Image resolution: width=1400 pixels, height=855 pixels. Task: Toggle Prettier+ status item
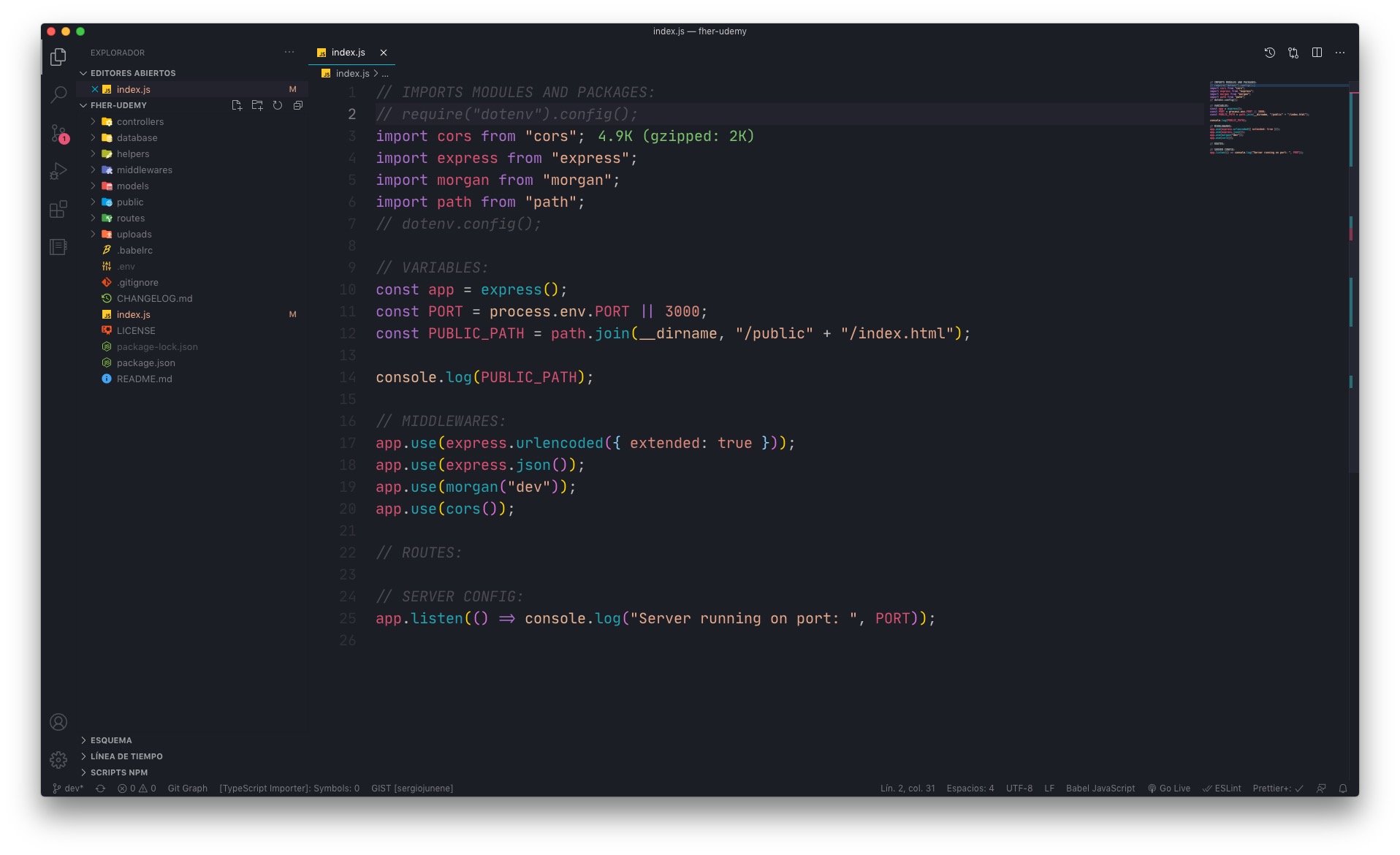pyautogui.click(x=1278, y=788)
